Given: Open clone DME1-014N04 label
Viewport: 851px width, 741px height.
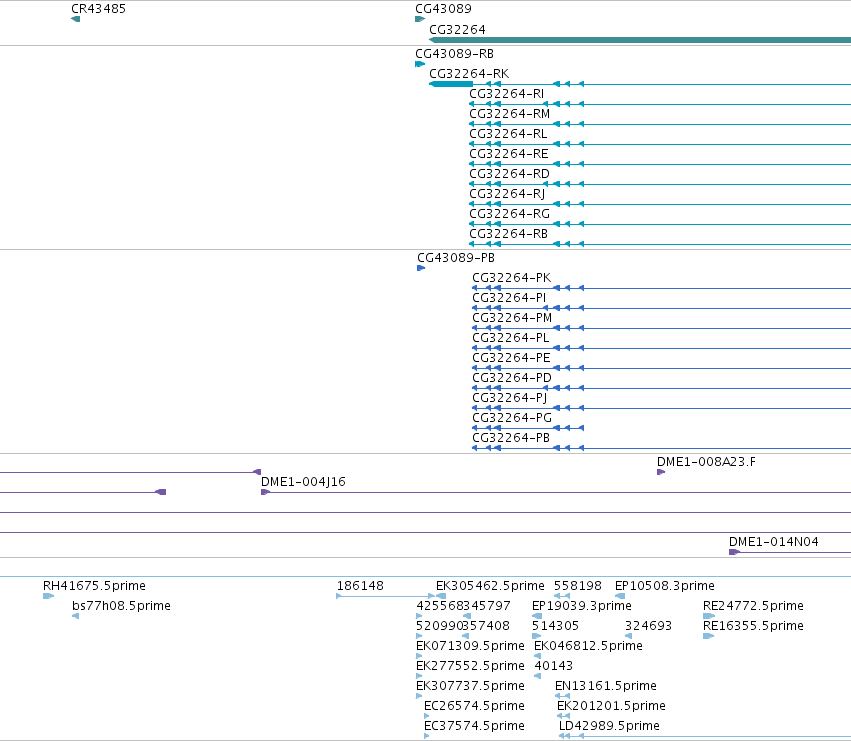Looking at the screenshot, I should pos(773,542).
